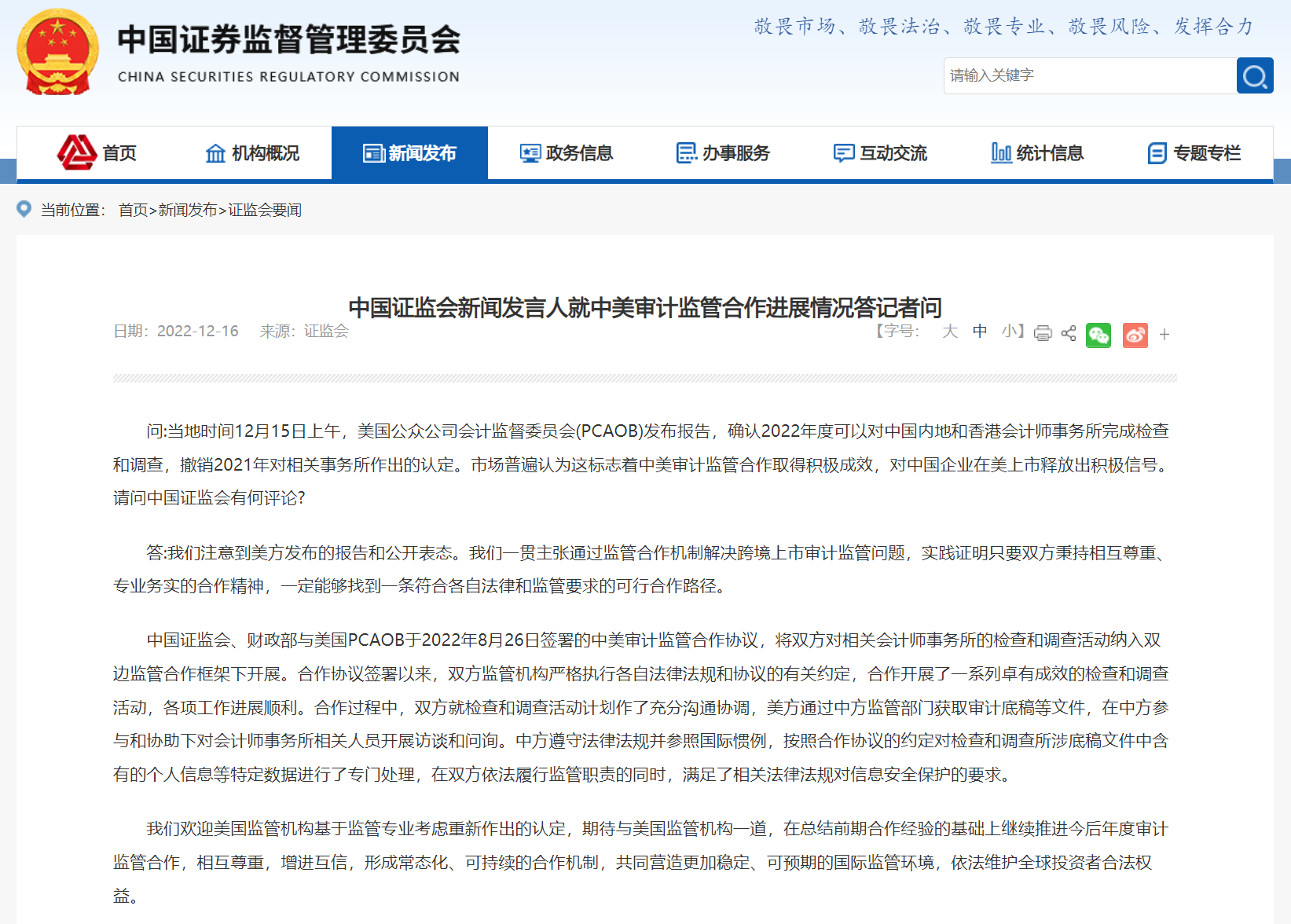
Task: Open the 政务信息 tab
Action: point(567,152)
